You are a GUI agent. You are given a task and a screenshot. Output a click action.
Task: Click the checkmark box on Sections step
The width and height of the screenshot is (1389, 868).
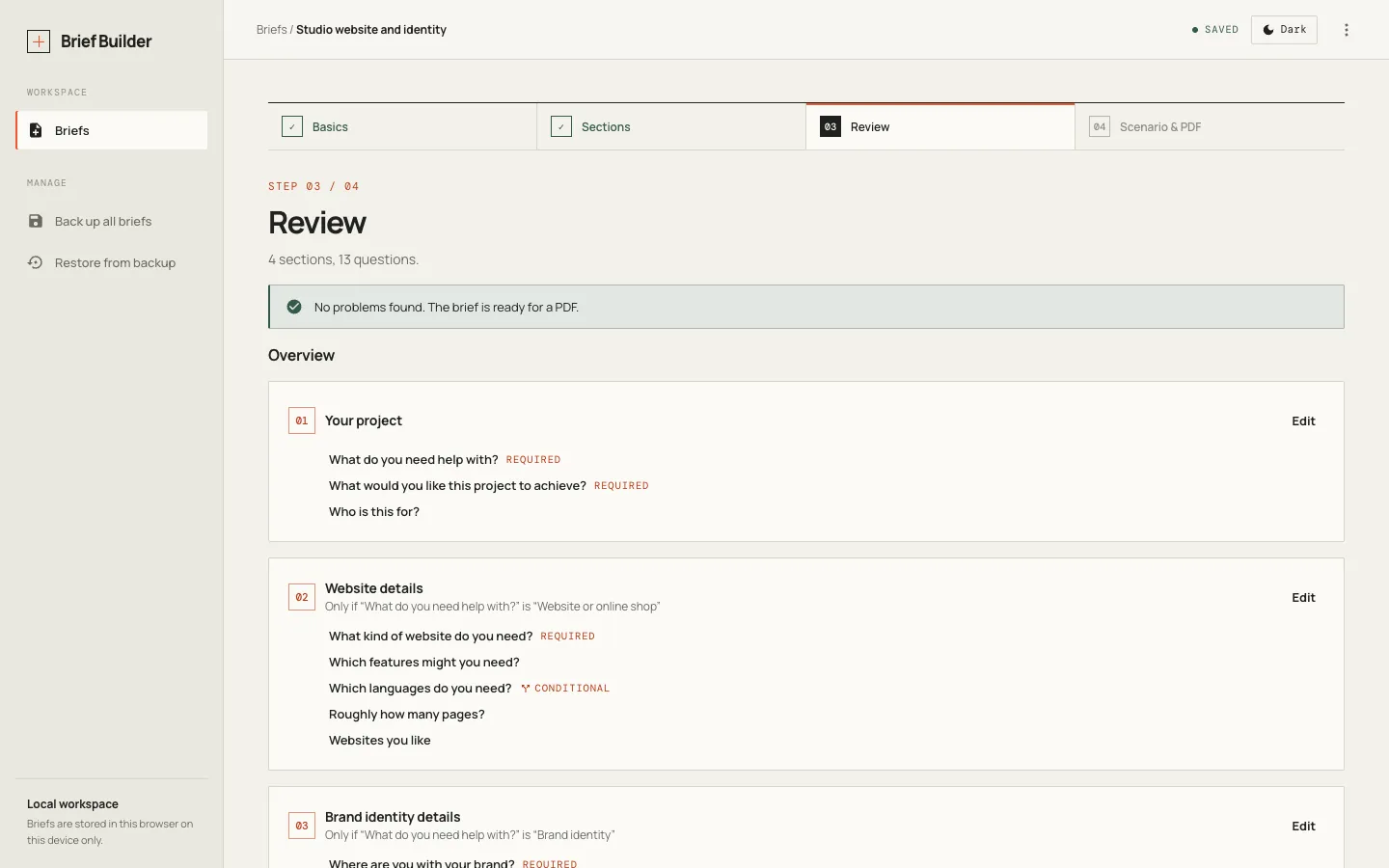tap(561, 126)
